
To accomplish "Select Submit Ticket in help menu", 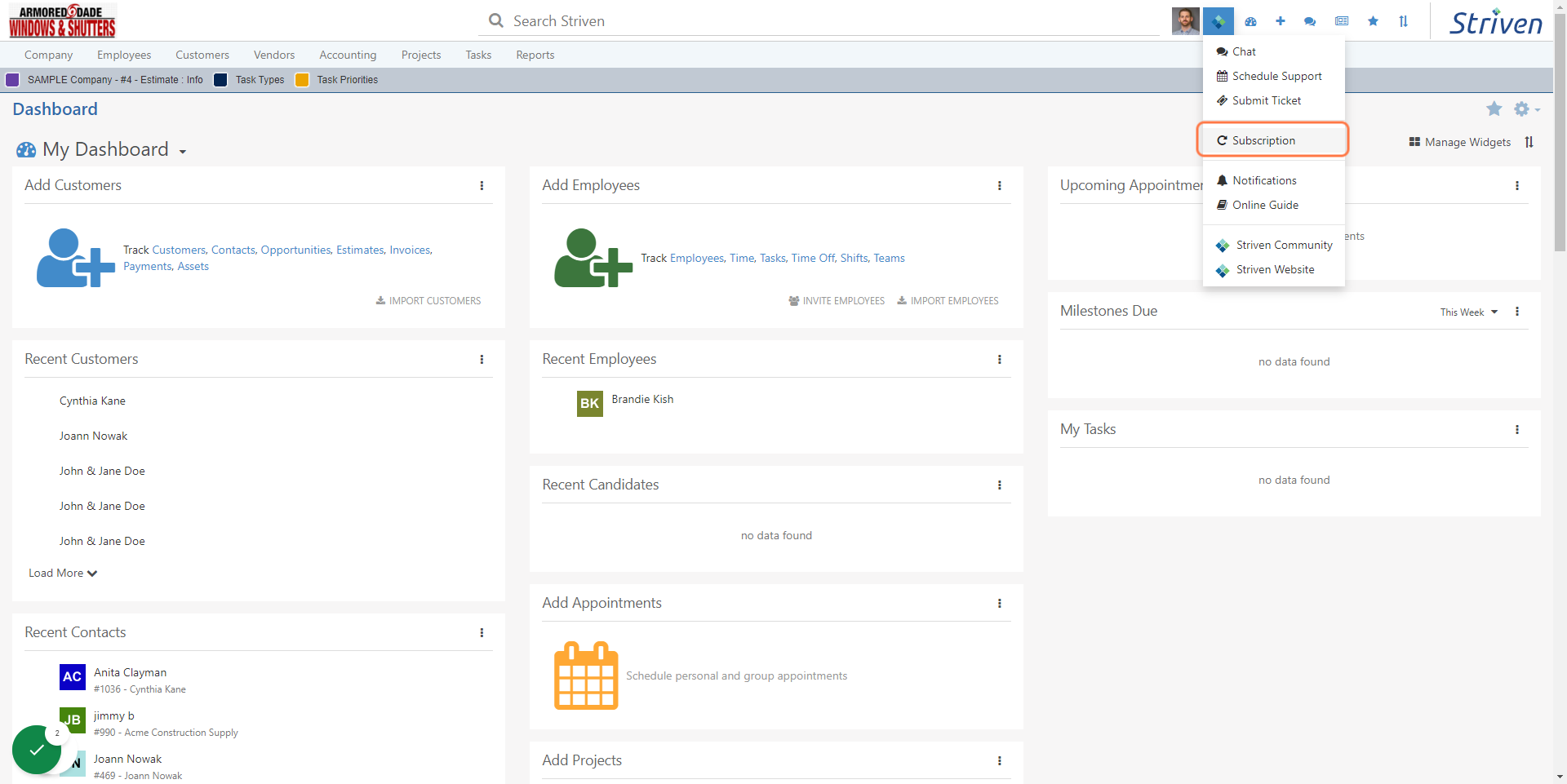I will coord(1273,100).
